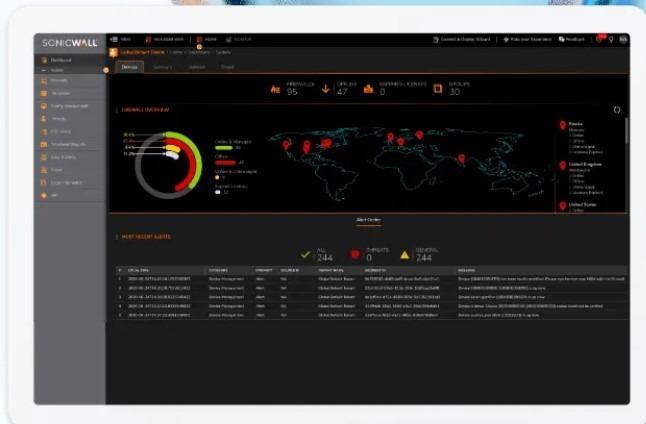Switch to the Threat tab

click(227, 67)
